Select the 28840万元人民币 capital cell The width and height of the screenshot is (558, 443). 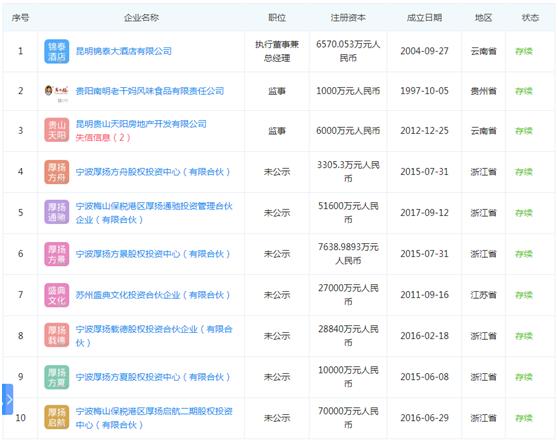348,336
